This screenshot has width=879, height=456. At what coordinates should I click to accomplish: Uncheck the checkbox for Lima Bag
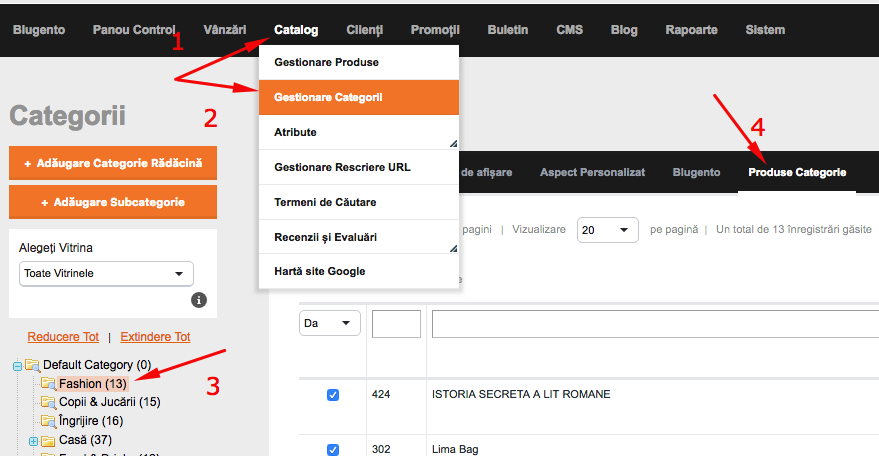click(x=333, y=450)
